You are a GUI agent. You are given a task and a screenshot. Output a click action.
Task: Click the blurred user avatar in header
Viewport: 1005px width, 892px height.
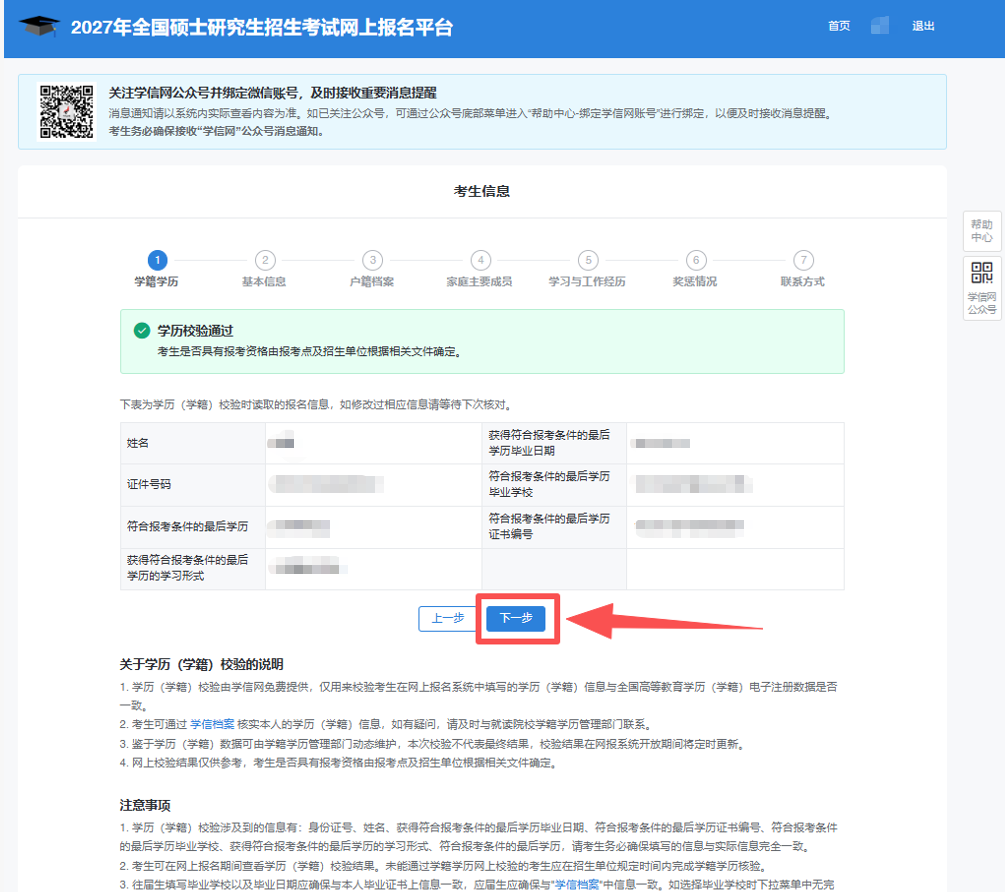pos(880,26)
